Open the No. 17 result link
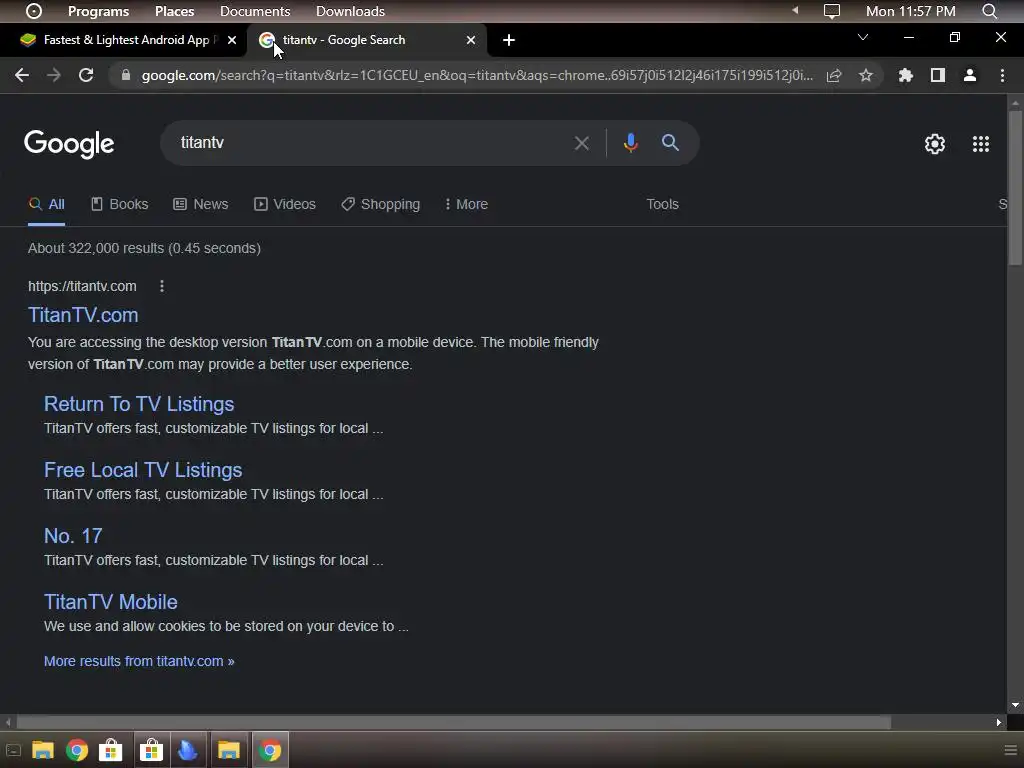 73,536
